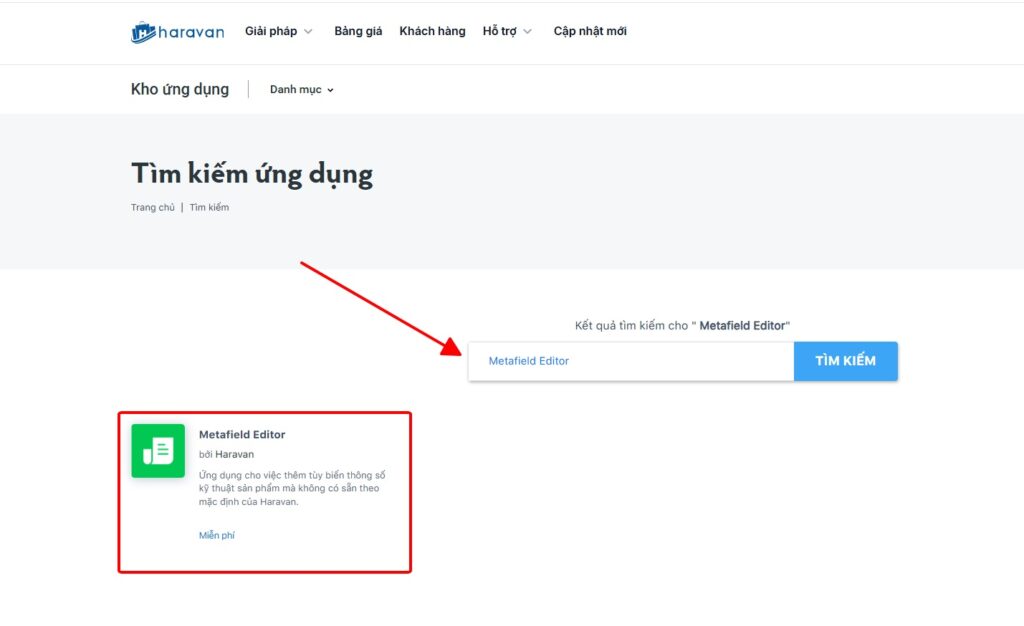
Task: Open the Danh mục category dropdown
Action: (x=301, y=90)
